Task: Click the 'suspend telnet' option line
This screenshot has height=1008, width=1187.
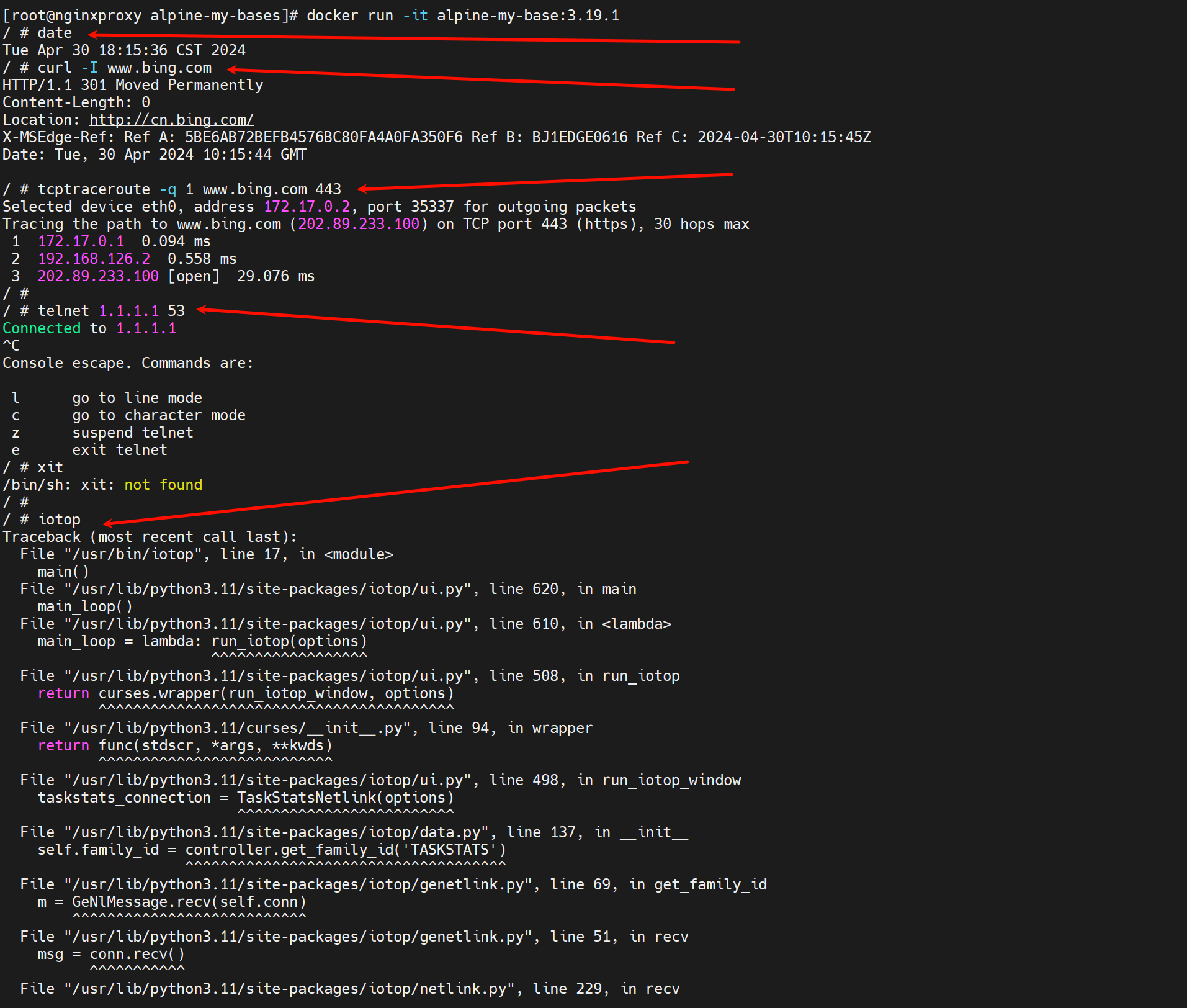Action: 133,433
